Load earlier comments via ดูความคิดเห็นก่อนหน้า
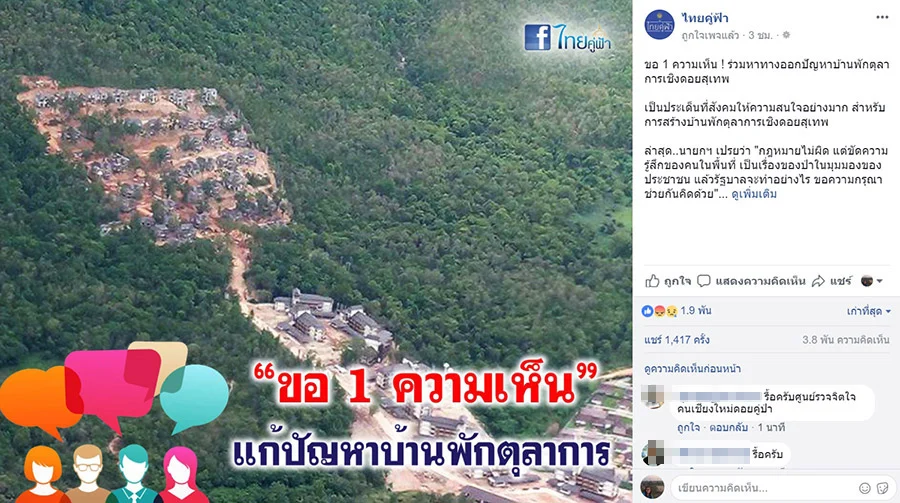 (692, 369)
